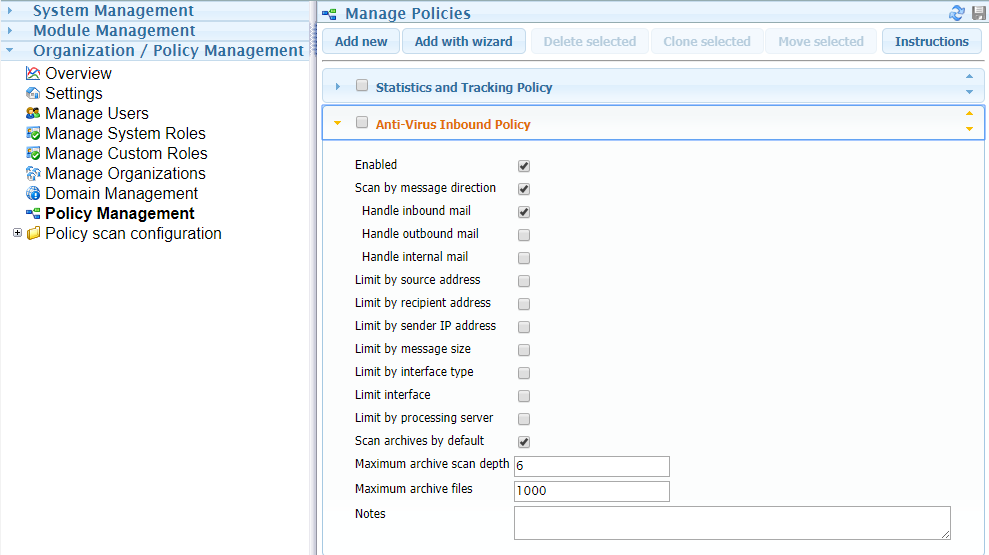Uncheck the Enabled checkbox
The image size is (989, 555).
524,166
